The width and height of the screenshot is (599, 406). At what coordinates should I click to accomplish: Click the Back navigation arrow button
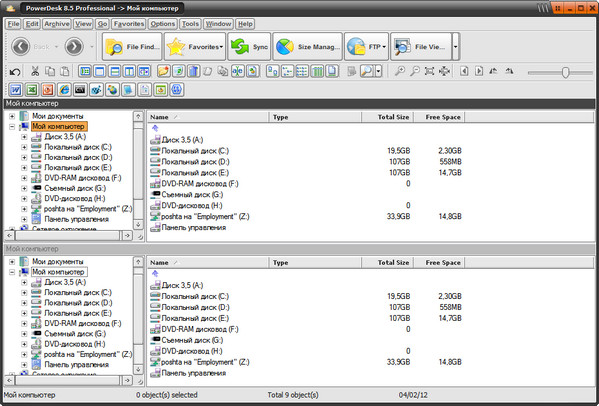click(x=20, y=47)
